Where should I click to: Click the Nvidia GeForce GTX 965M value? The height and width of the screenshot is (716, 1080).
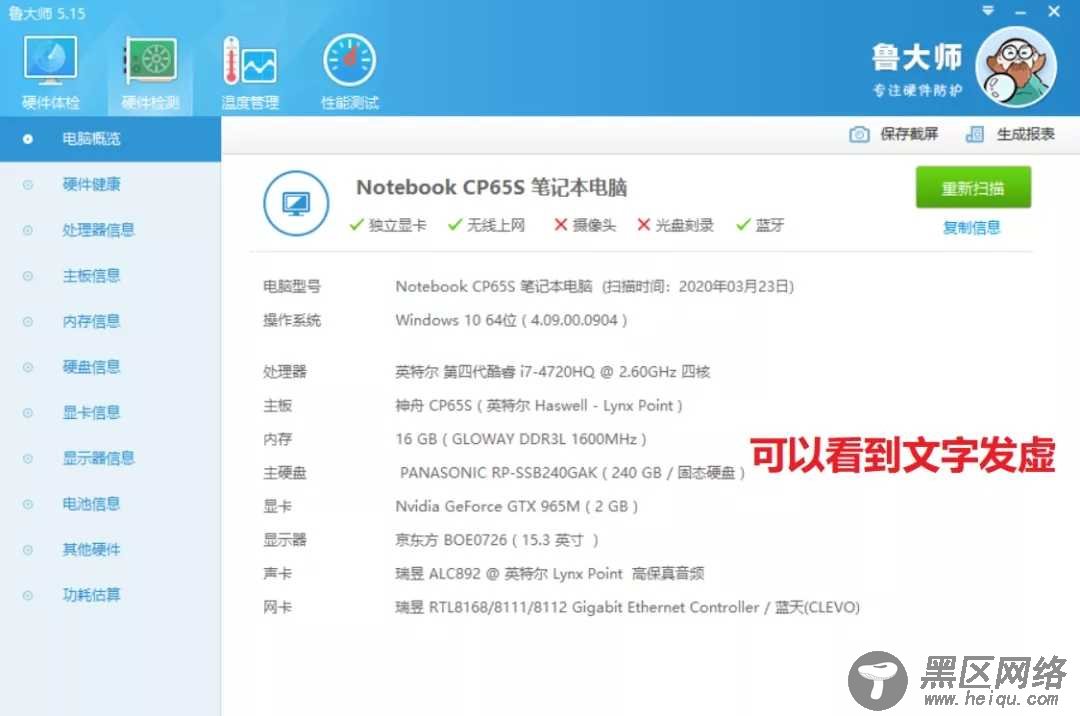point(517,507)
